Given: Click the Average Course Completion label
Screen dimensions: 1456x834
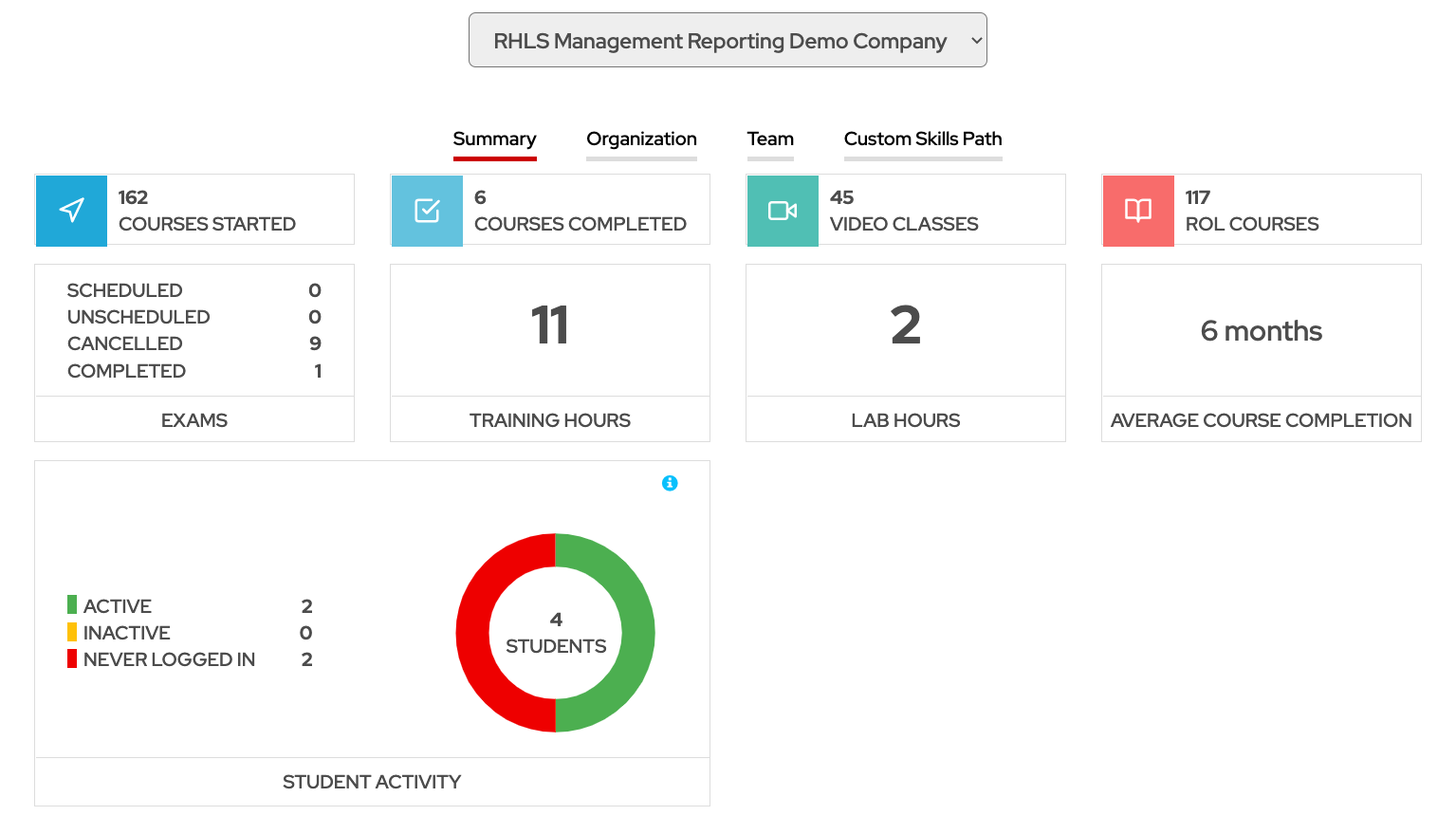Looking at the screenshot, I should pos(1261,419).
